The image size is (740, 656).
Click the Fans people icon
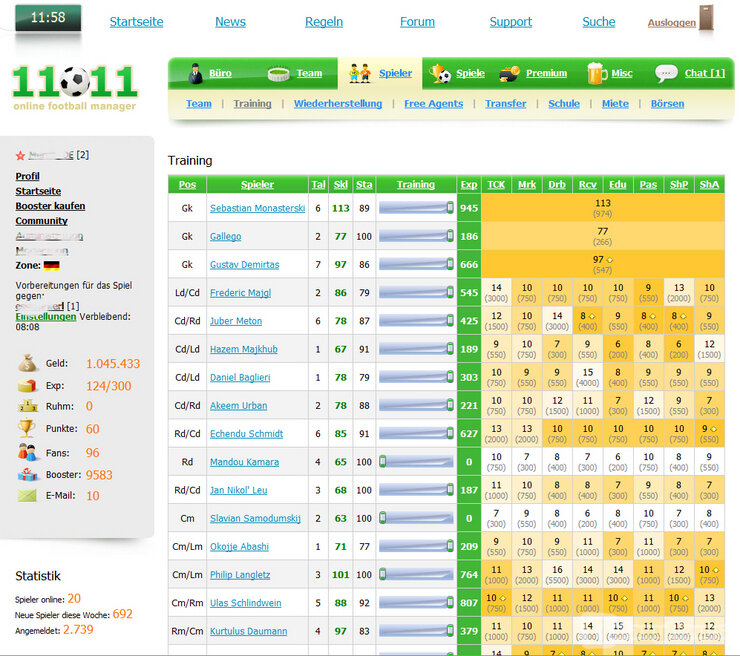pyautogui.click(x=27, y=452)
